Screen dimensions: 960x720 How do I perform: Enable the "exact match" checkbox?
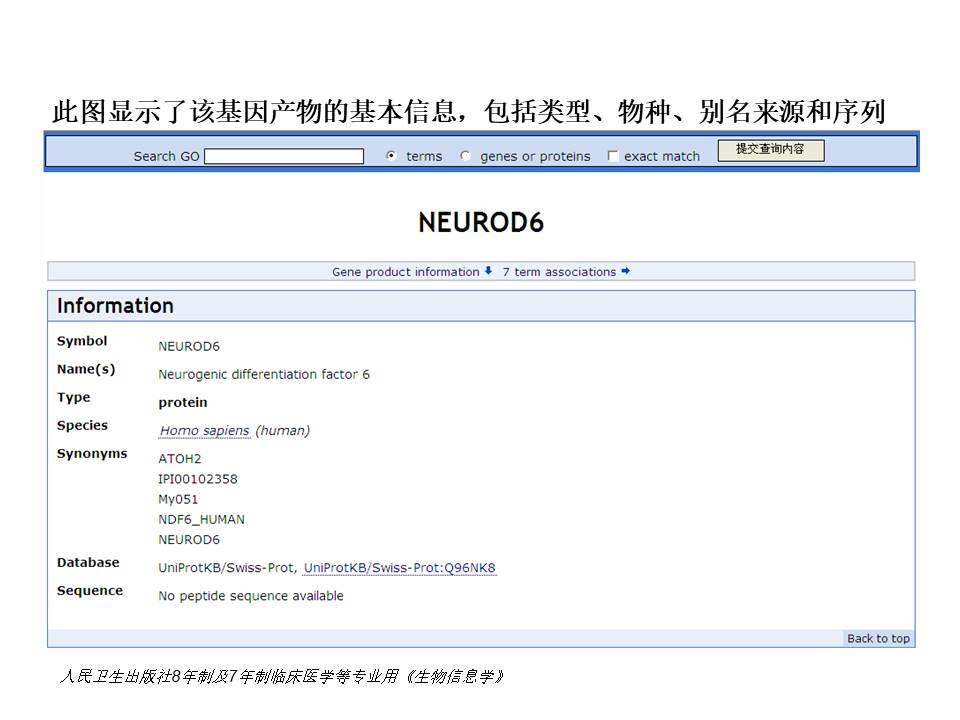pos(613,156)
